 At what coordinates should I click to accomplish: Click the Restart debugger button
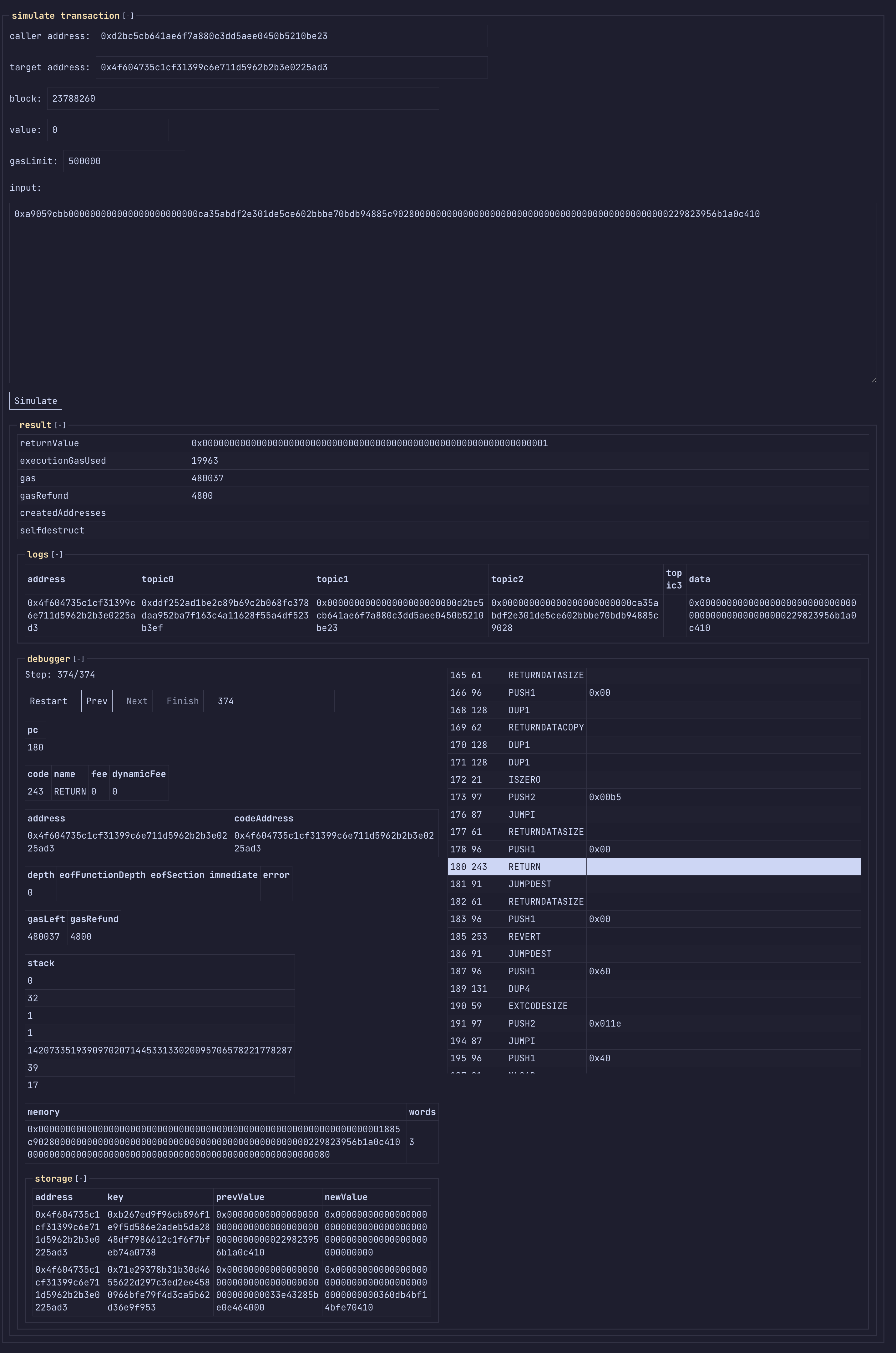coord(48,701)
